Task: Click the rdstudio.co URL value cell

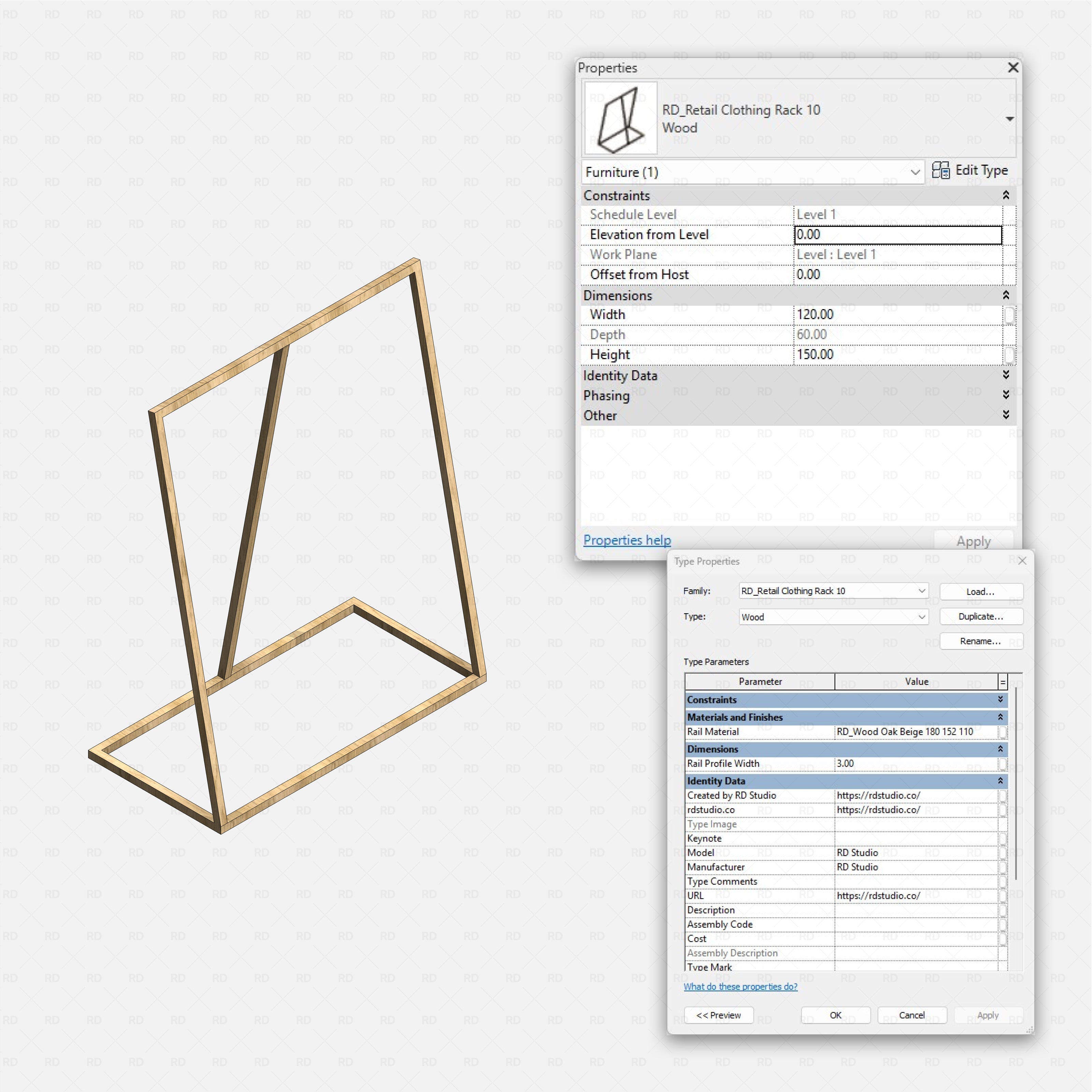Action: coord(916,810)
